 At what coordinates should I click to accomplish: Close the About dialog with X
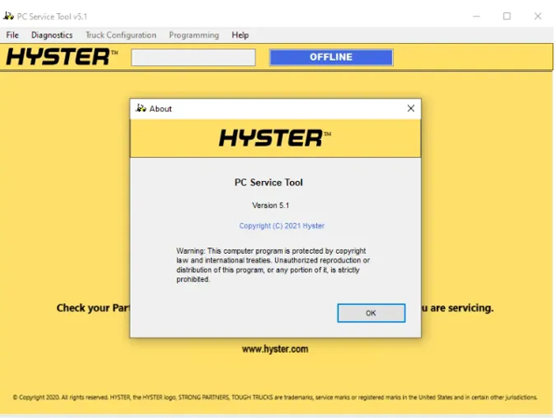411,108
